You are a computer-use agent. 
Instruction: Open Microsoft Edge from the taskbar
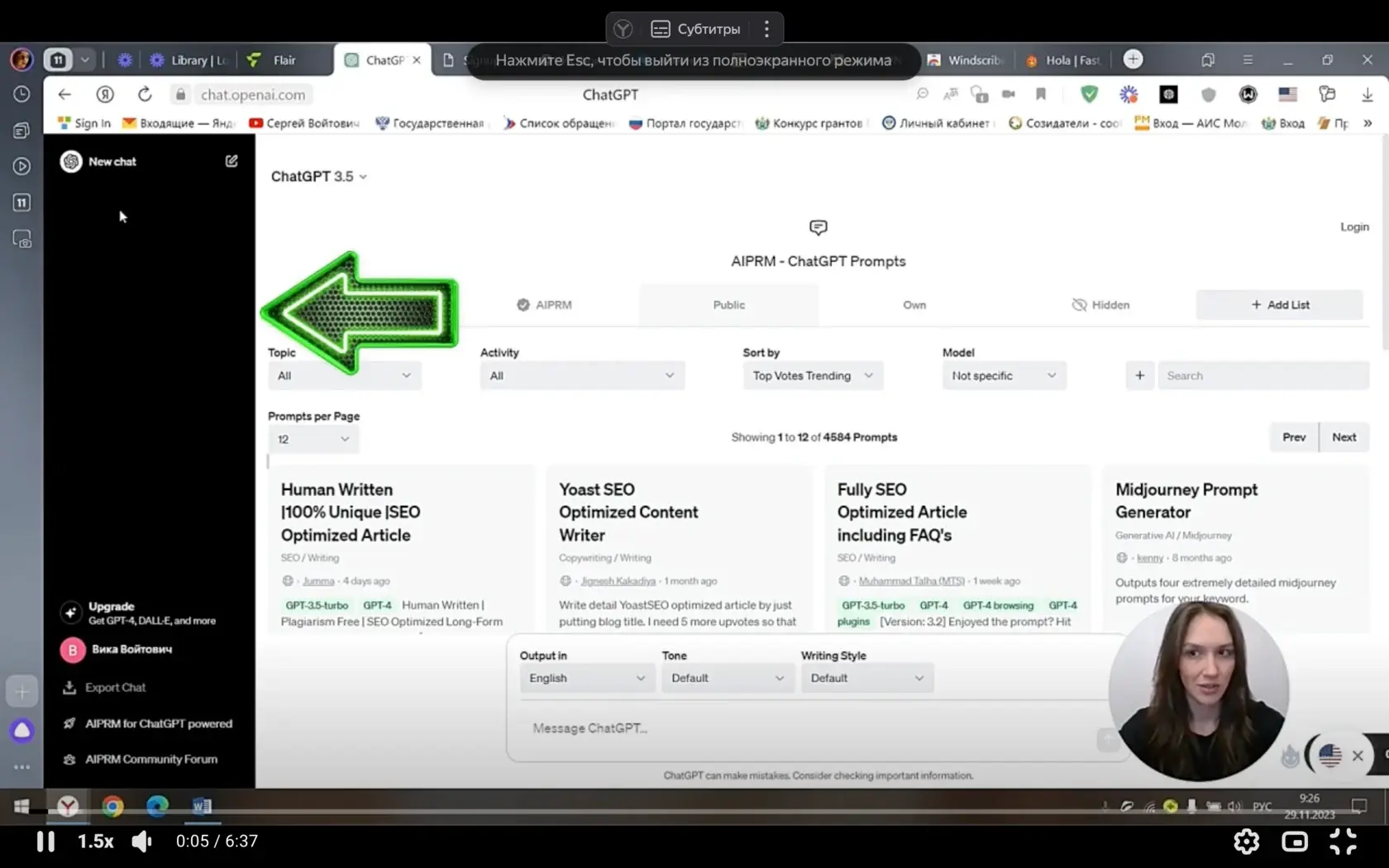pos(157,806)
